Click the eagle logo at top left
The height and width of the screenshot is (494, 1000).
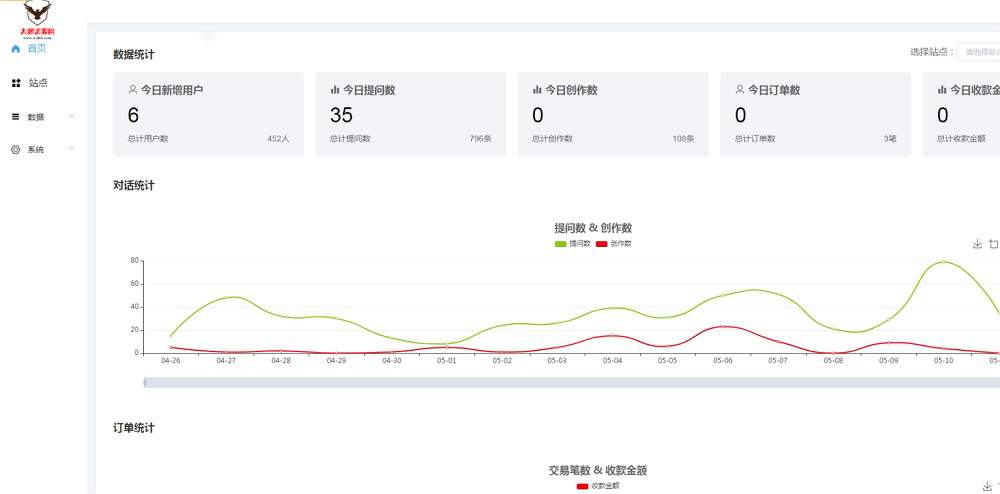(38, 16)
